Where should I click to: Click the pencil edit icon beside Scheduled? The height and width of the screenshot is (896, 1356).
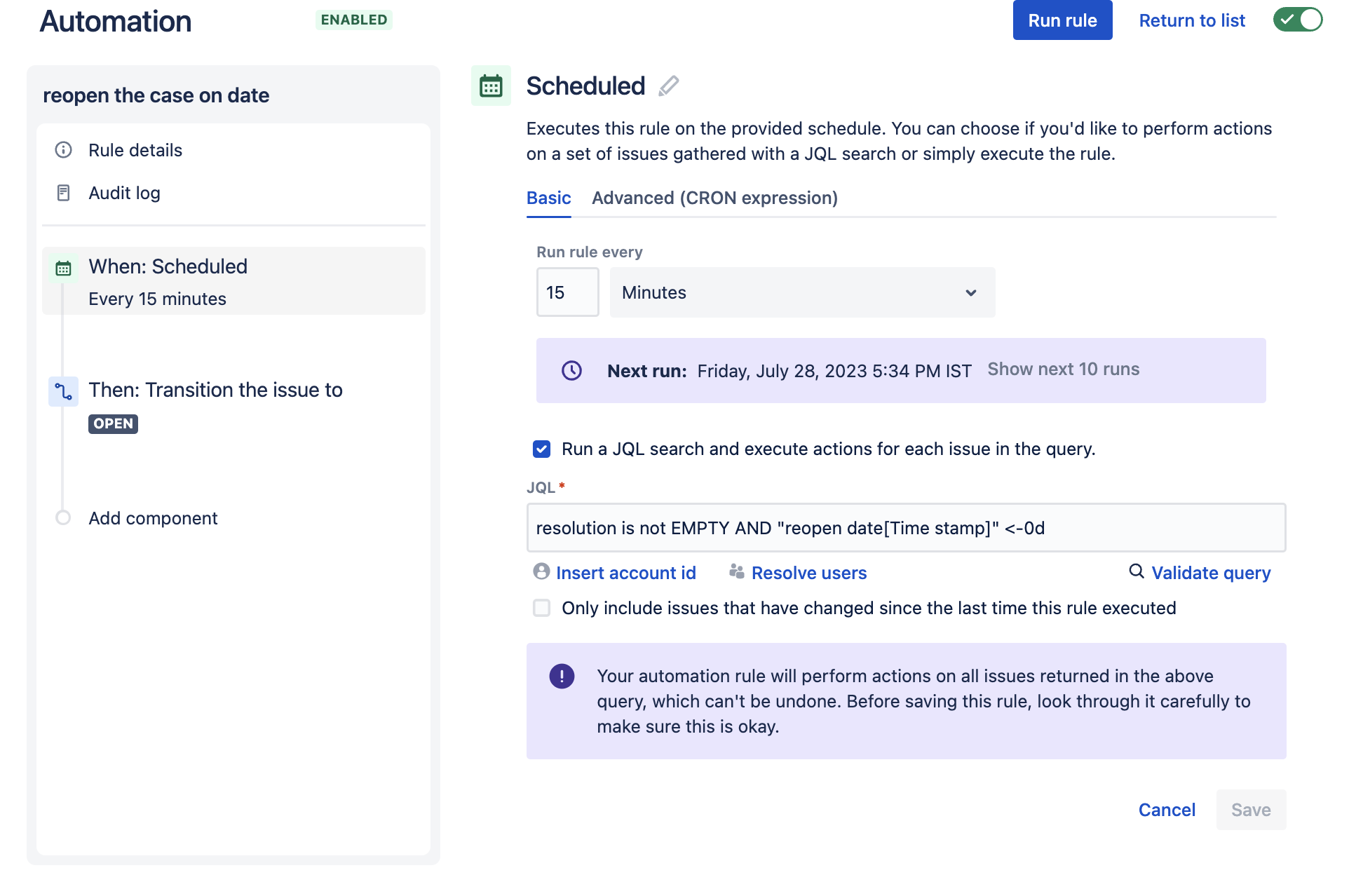click(x=668, y=86)
